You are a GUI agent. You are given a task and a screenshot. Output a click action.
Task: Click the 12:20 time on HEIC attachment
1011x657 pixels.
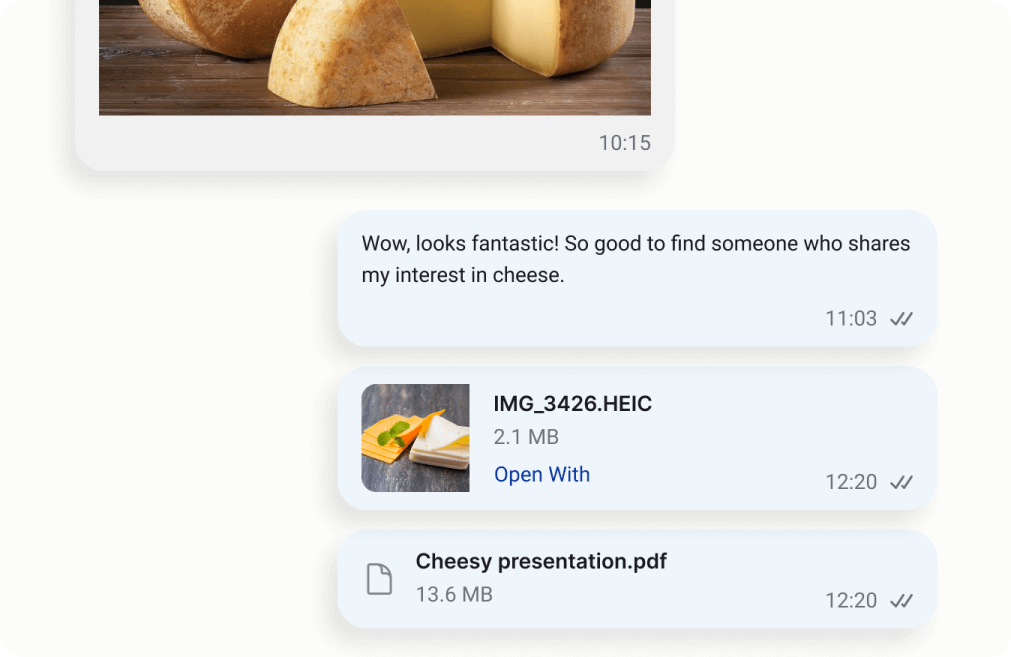[850, 482]
